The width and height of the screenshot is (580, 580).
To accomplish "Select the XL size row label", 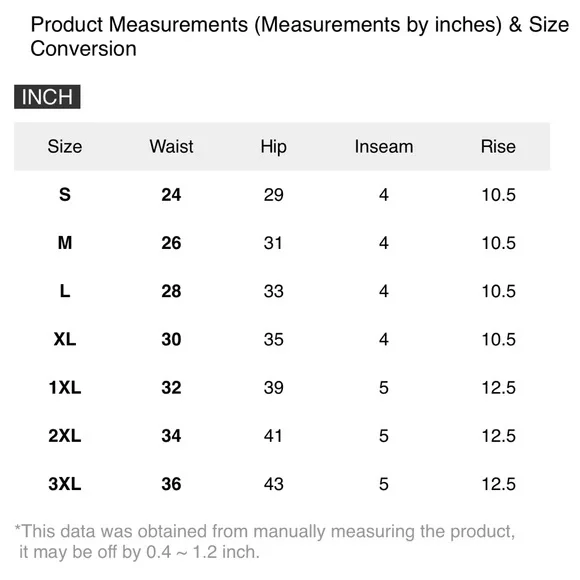I will tap(65, 339).
